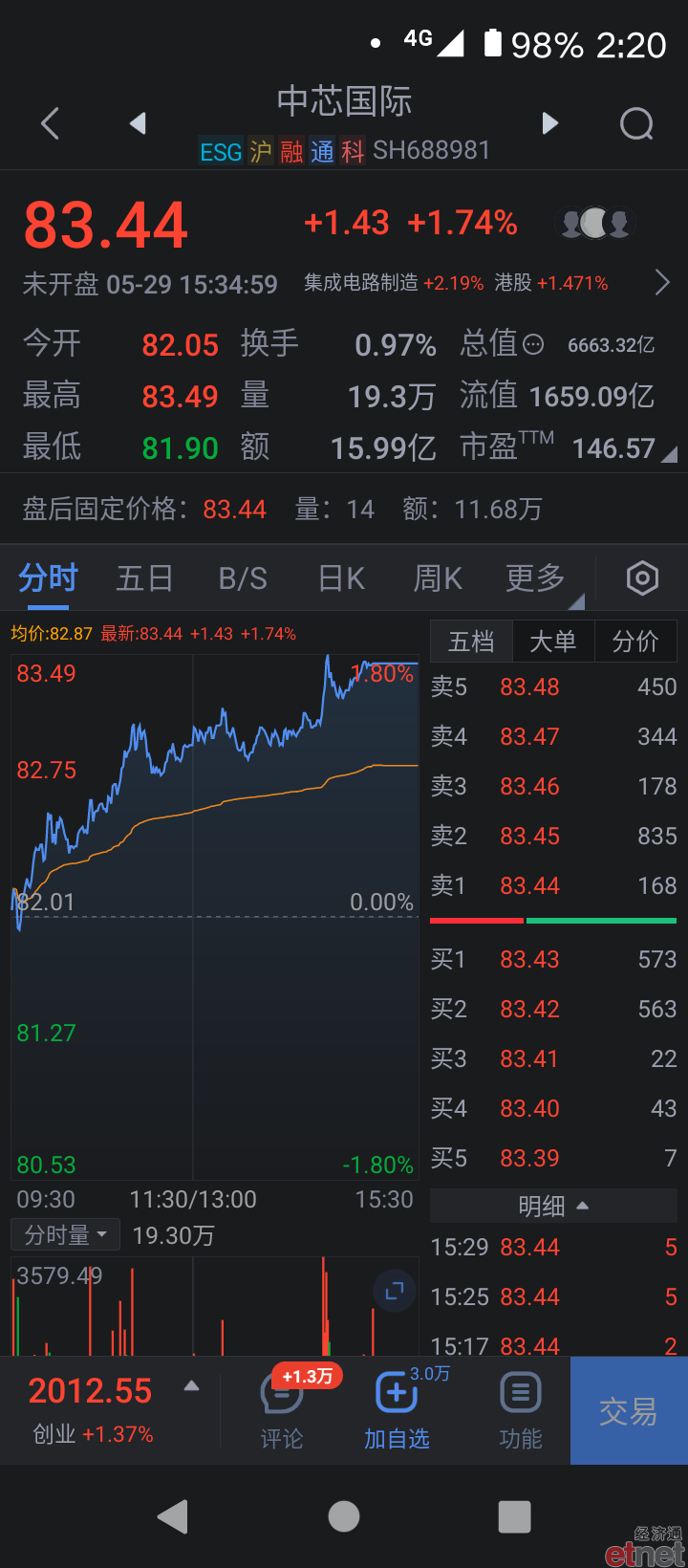Go back with the top-left arrow
This screenshot has height=1568, width=688.
click(x=51, y=123)
